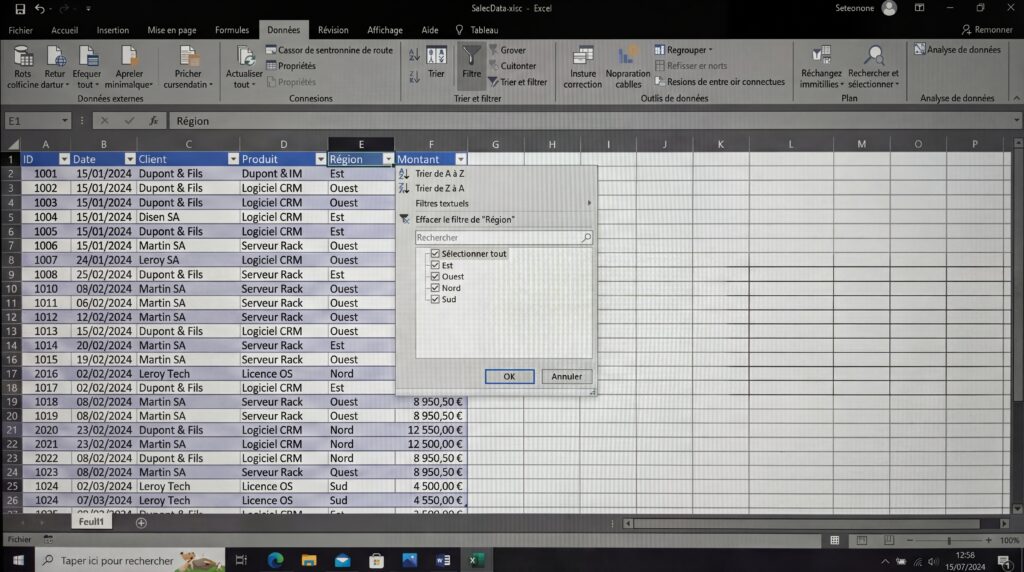Screen dimensions: 1024x572
Task: Sort descending with ribbon Z-A icon
Action: 414,76
